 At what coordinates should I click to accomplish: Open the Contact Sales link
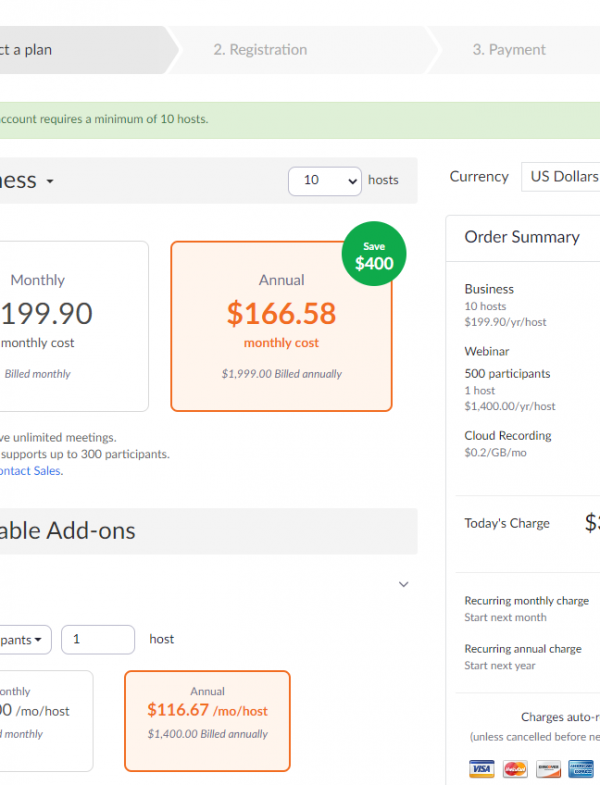31,471
